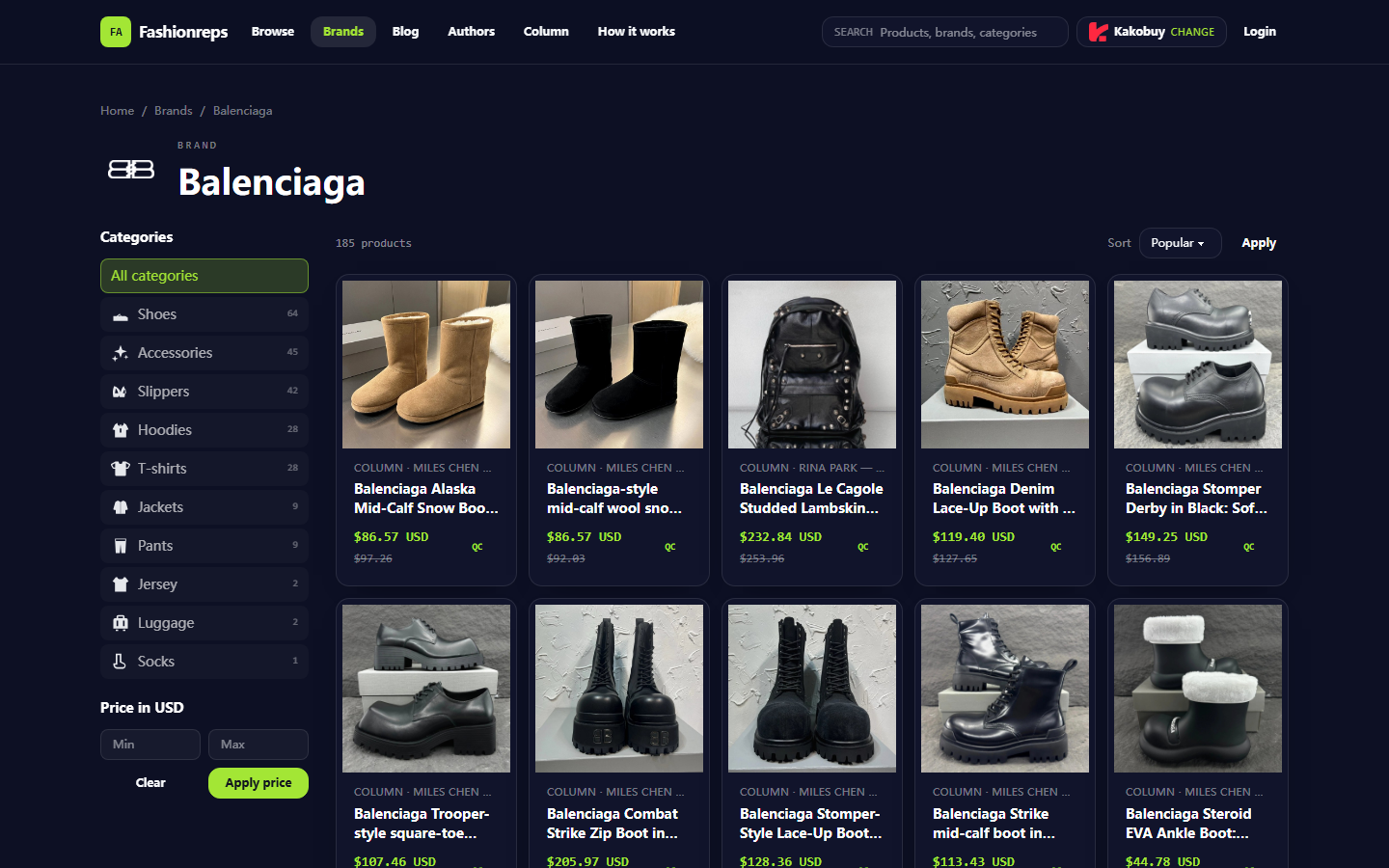Go to Brands breadcrumb

point(174,111)
